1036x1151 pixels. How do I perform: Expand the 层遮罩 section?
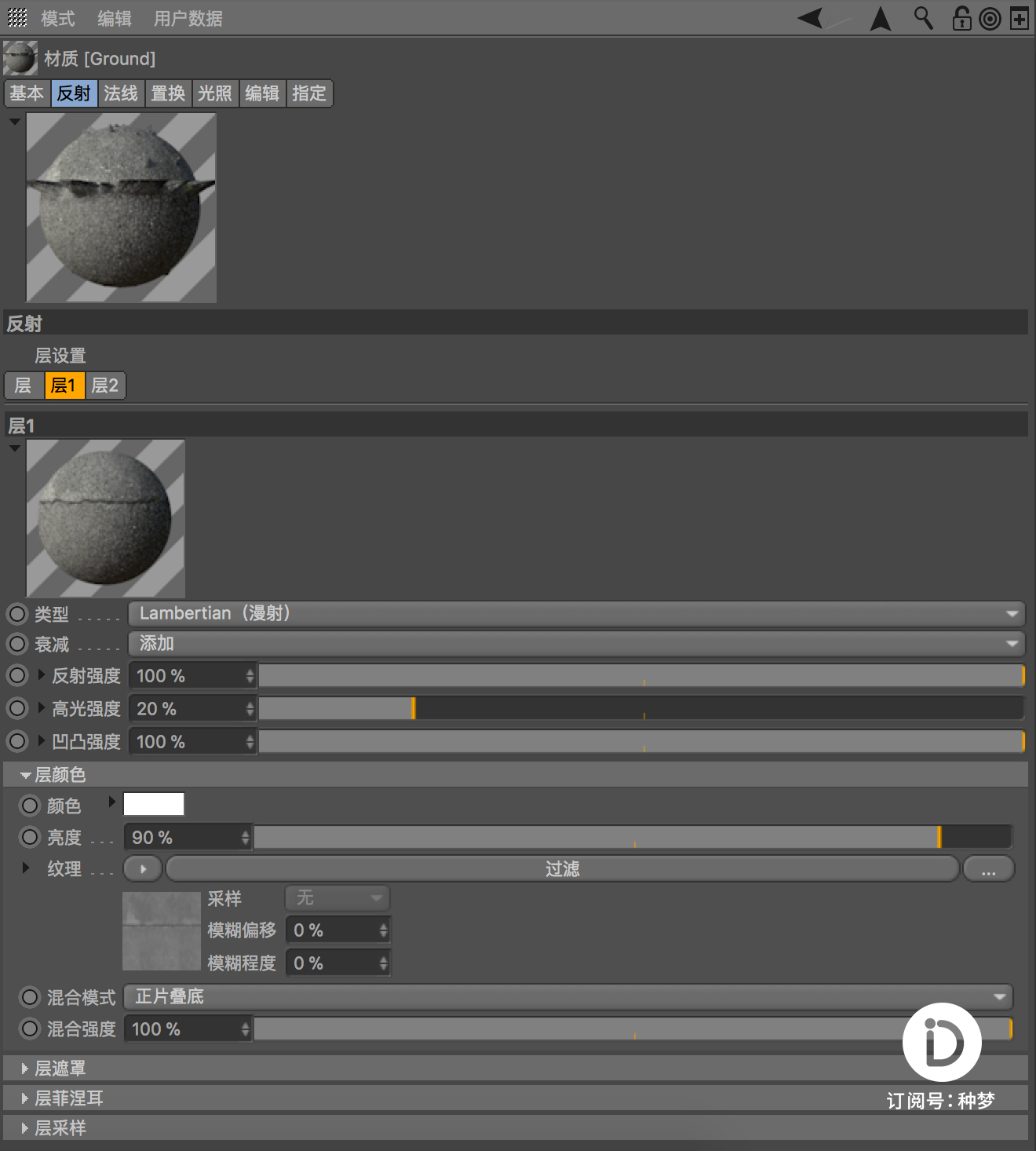[24, 1069]
